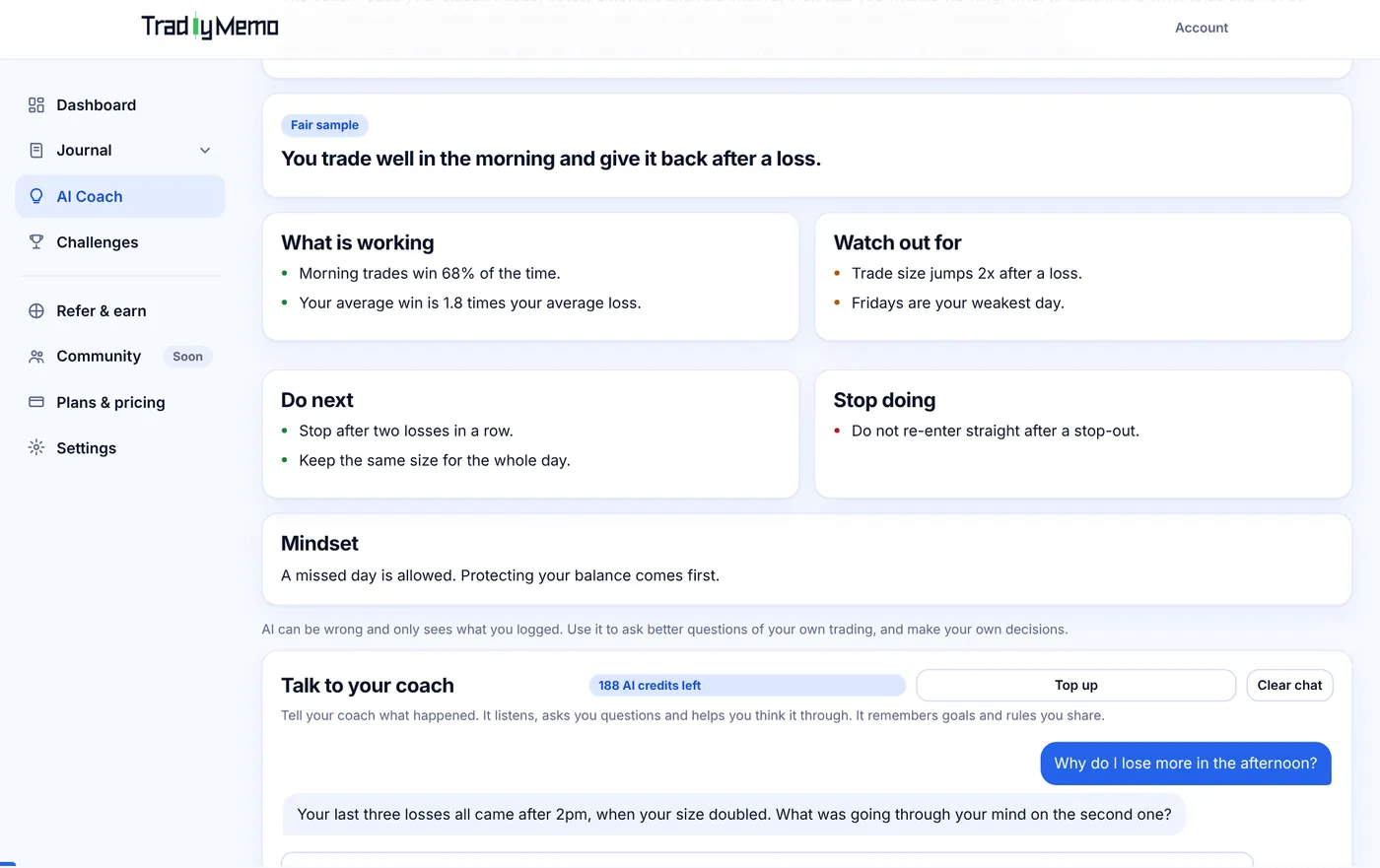
Task: Click the TradiyMemo logo
Action: click(210, 27)
